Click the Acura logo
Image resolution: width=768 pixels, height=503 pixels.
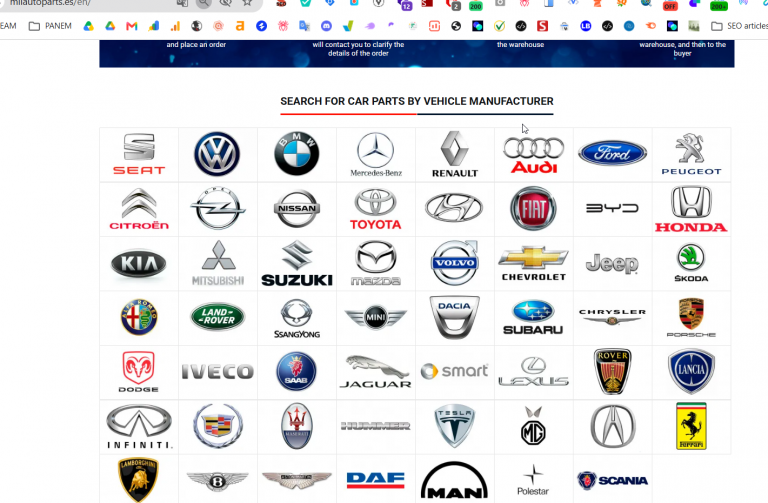coord(612,426)
